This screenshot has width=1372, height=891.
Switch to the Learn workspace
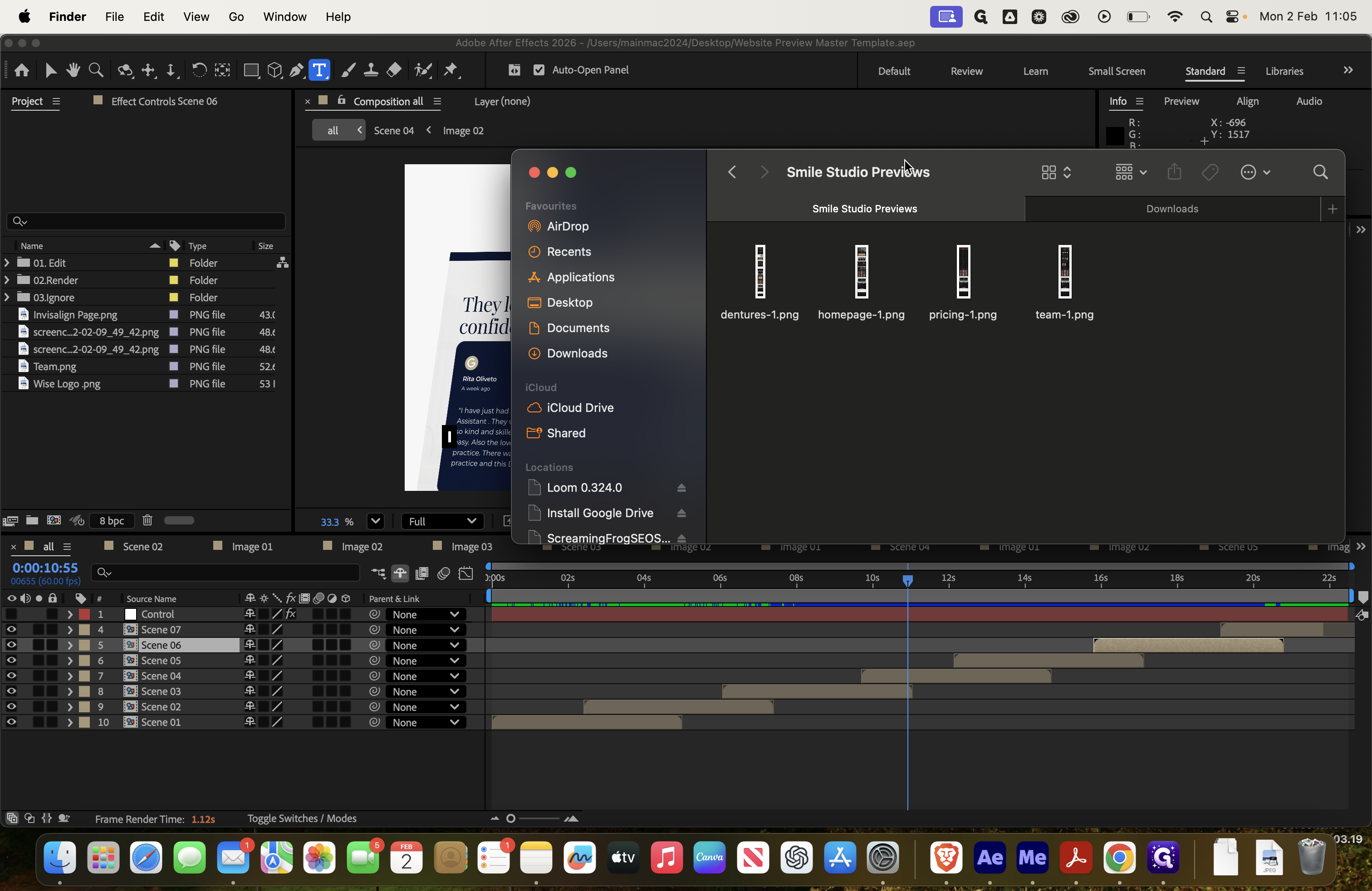1035,71
